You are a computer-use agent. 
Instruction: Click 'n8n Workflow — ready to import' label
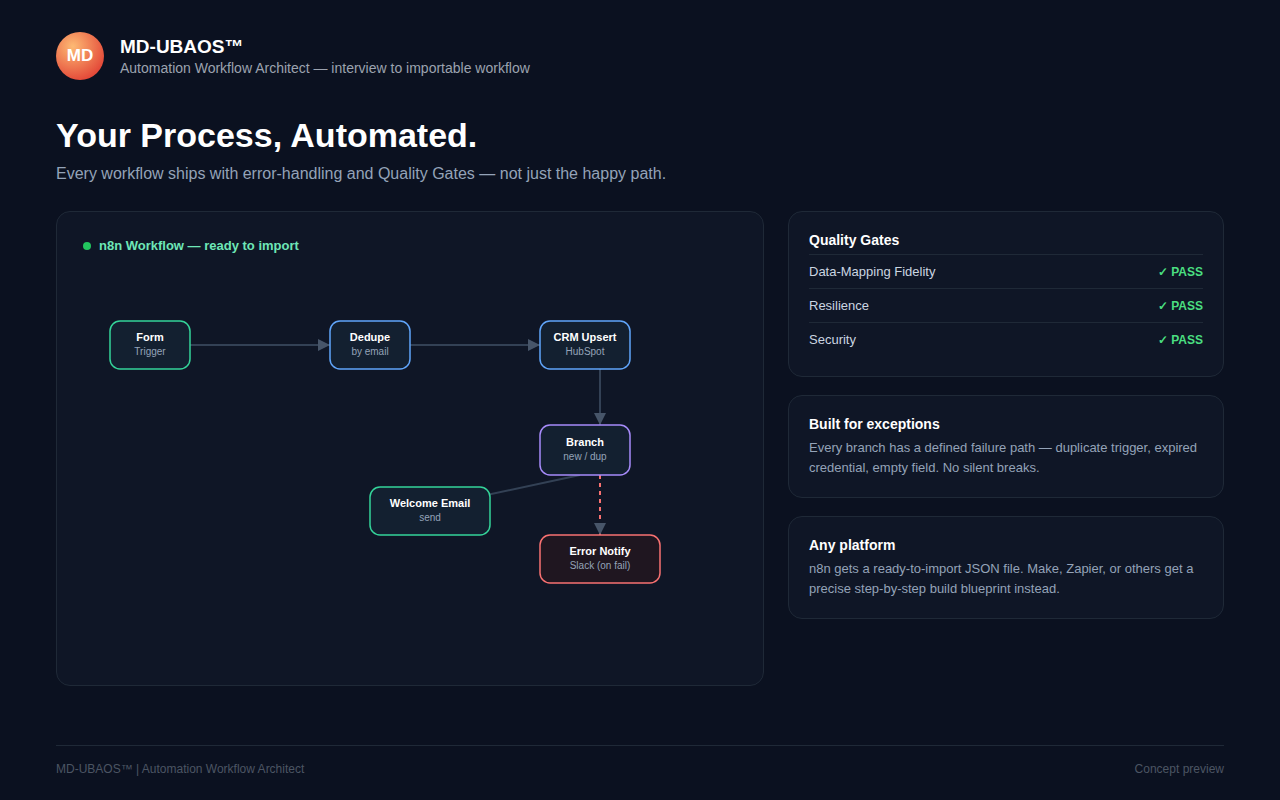[199, 246]
